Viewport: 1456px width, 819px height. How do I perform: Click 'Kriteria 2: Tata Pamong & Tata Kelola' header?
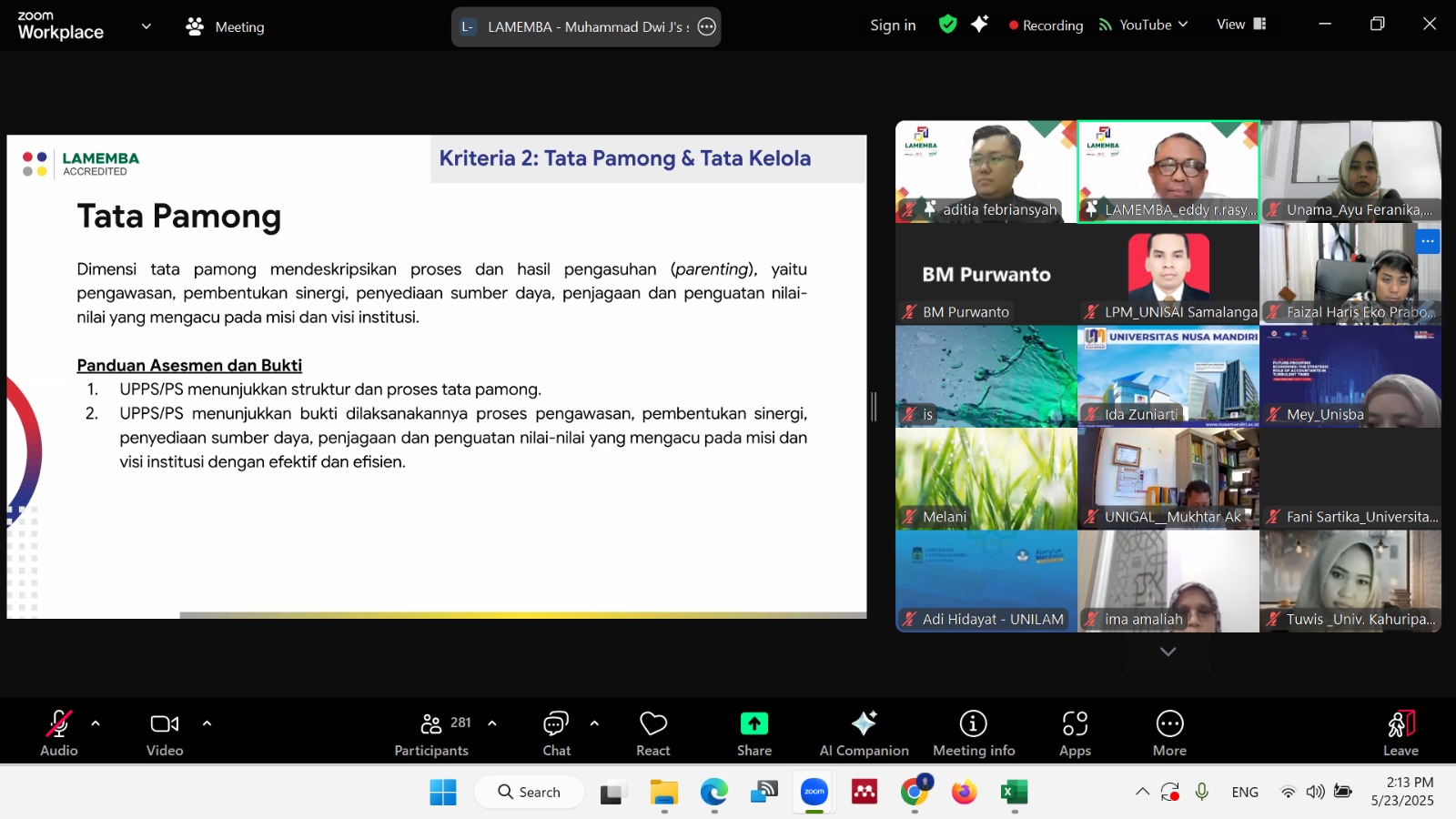[x=625, y=158]
